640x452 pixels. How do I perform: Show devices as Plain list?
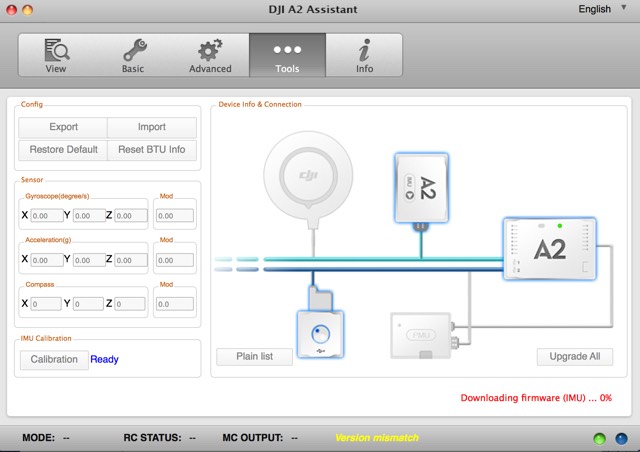[x=254, y=356]
